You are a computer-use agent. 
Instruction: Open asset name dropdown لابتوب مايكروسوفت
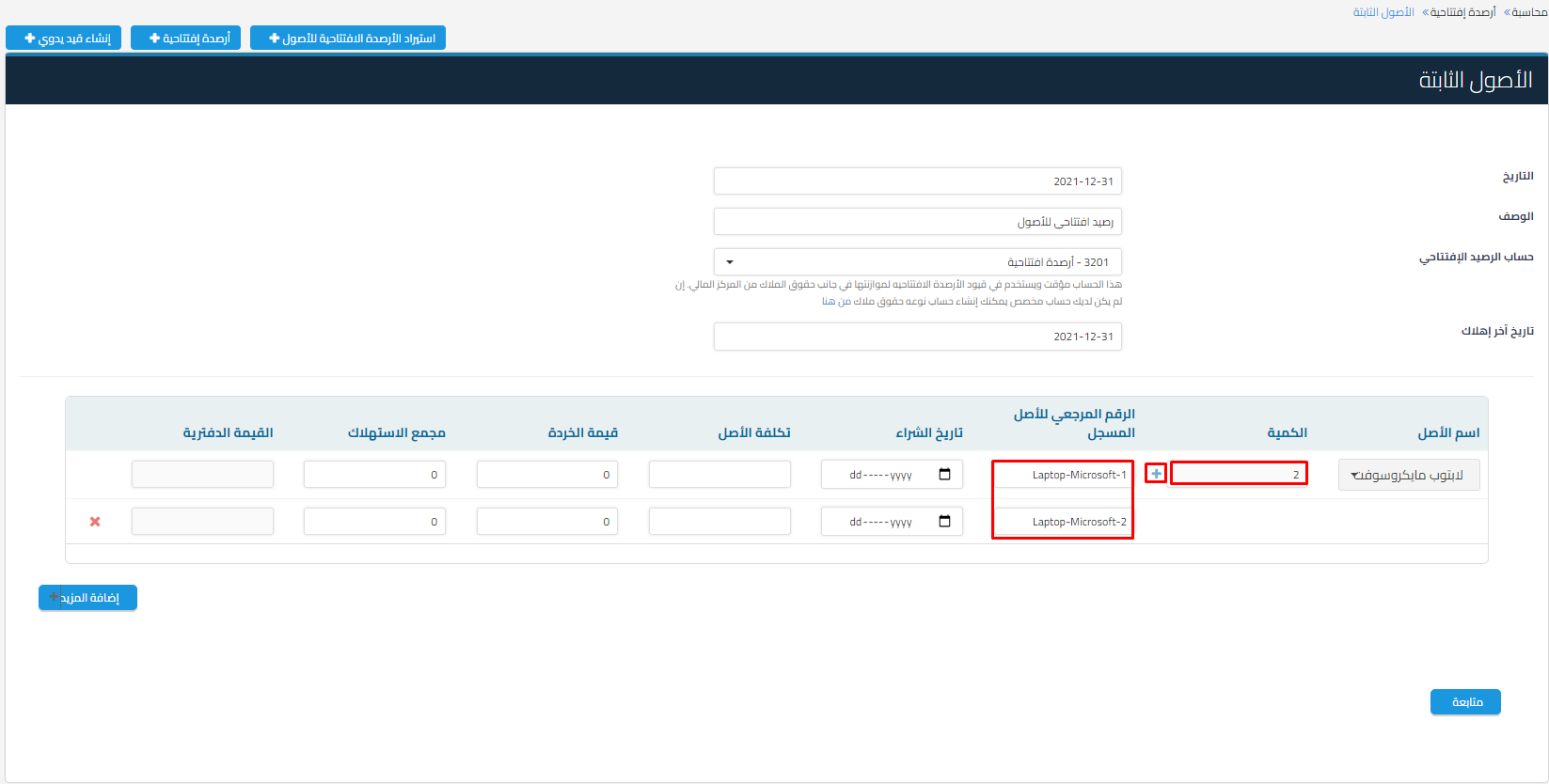(1408, 476)
